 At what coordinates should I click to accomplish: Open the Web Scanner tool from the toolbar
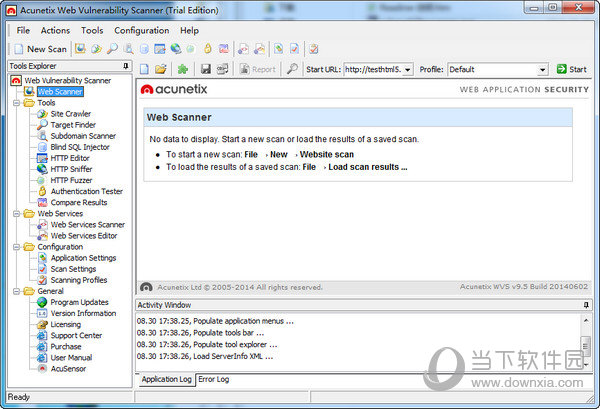click(x=80, y=49)
